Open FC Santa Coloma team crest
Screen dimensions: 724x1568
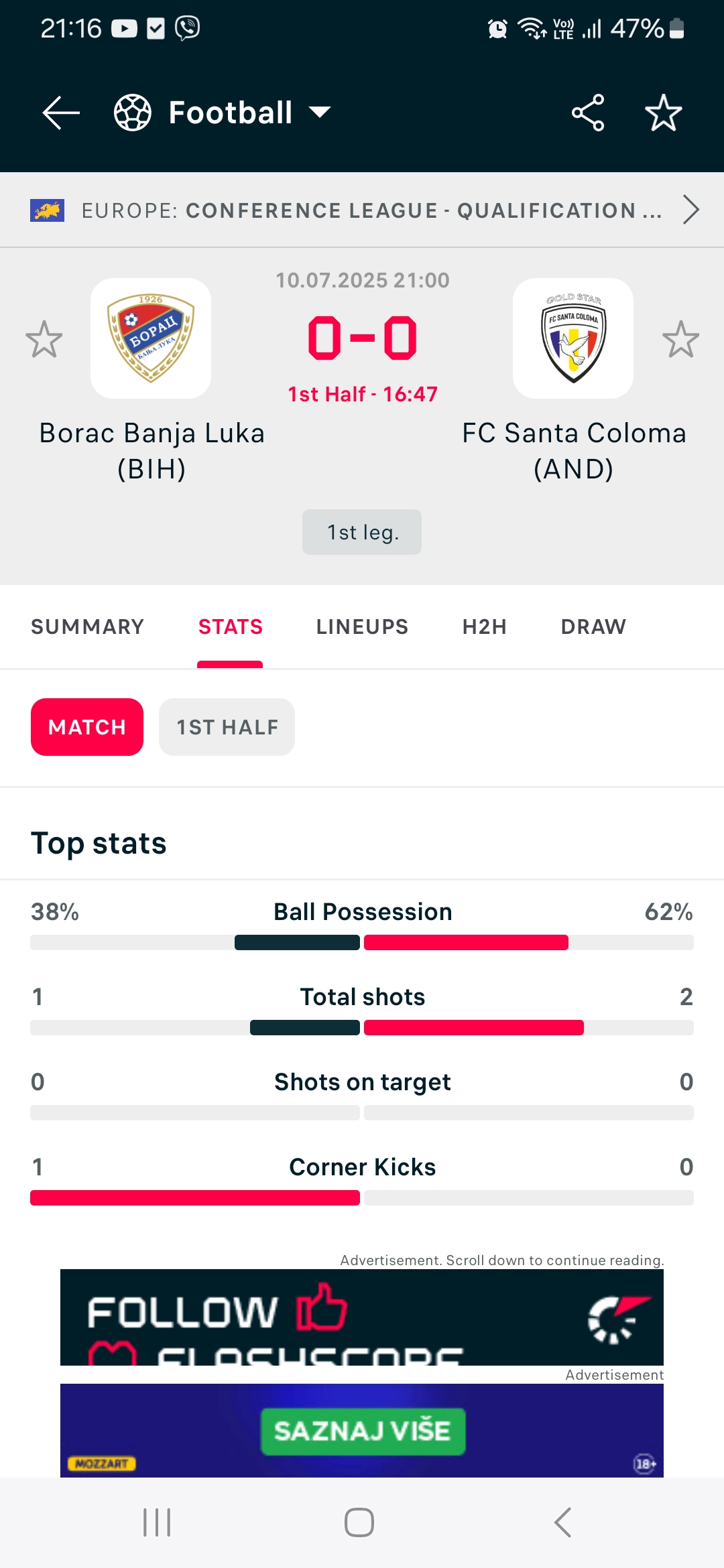coord(573,338)
